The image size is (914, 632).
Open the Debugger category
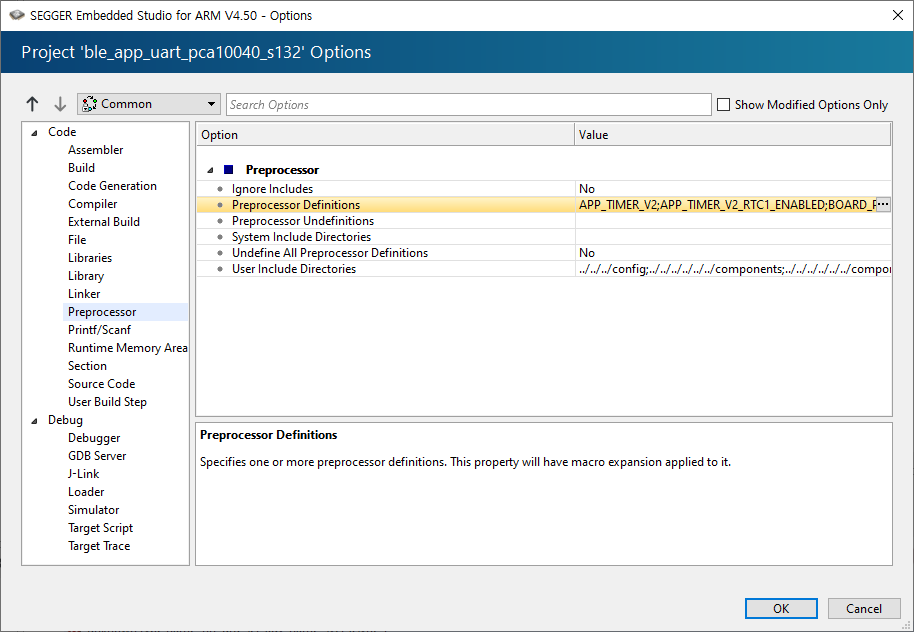[x=94, y=438]
